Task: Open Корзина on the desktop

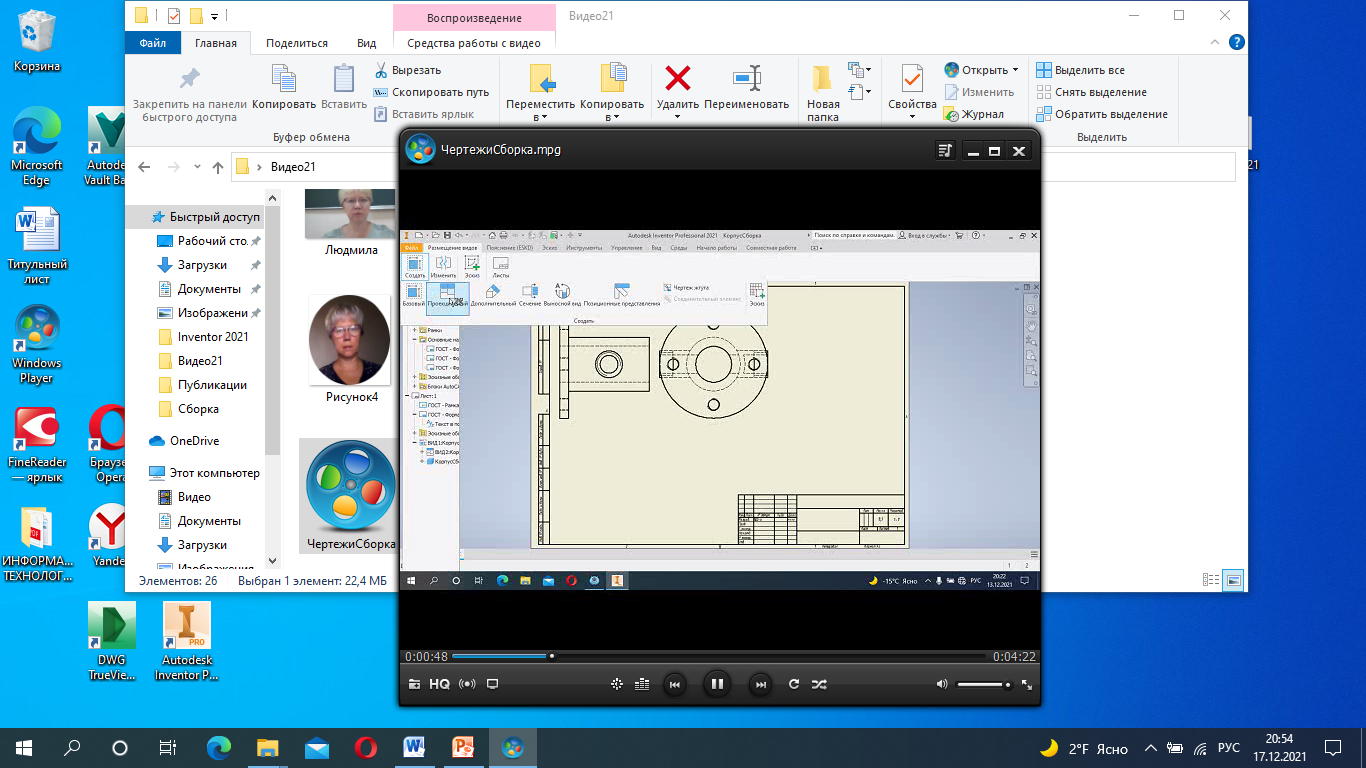Action: pyautogui.click(x=37, y=41)
